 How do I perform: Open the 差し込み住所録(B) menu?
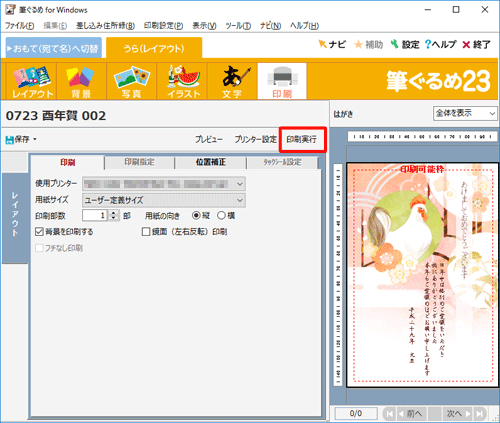click(x=105, y=26)
